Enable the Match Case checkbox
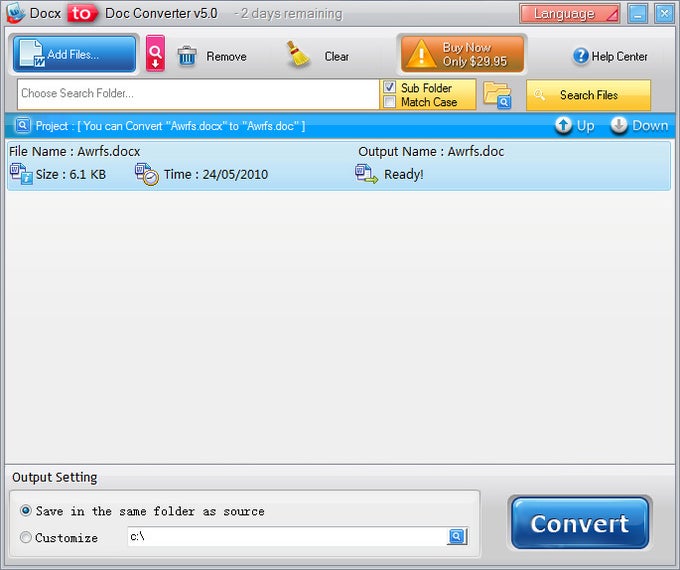Screen dimensions: 680x570 [x=389, y=102]
